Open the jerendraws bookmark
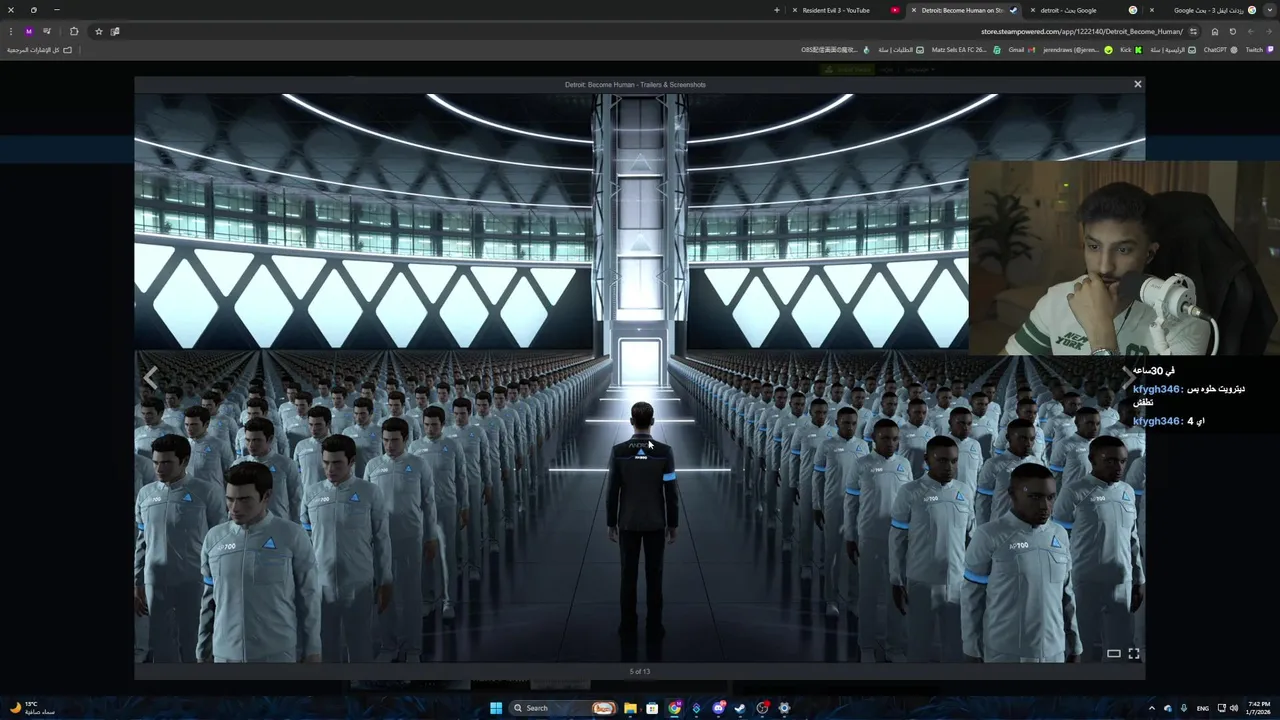The width and height of the screenshot is (1280, 720). 1078,49
